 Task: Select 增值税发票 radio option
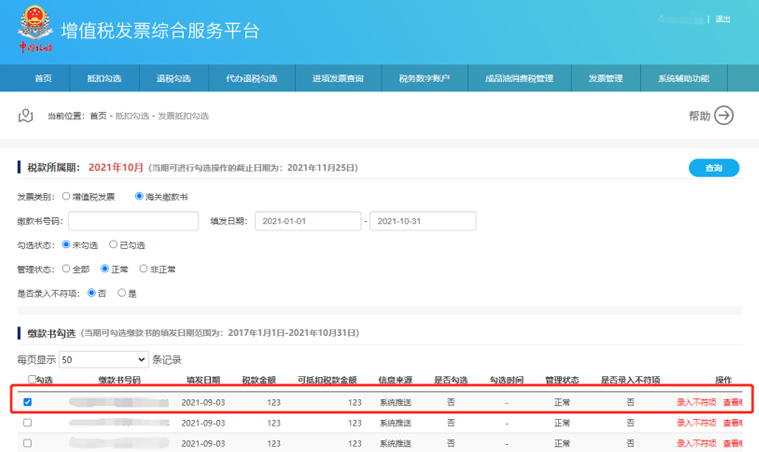tap(66, 196)
